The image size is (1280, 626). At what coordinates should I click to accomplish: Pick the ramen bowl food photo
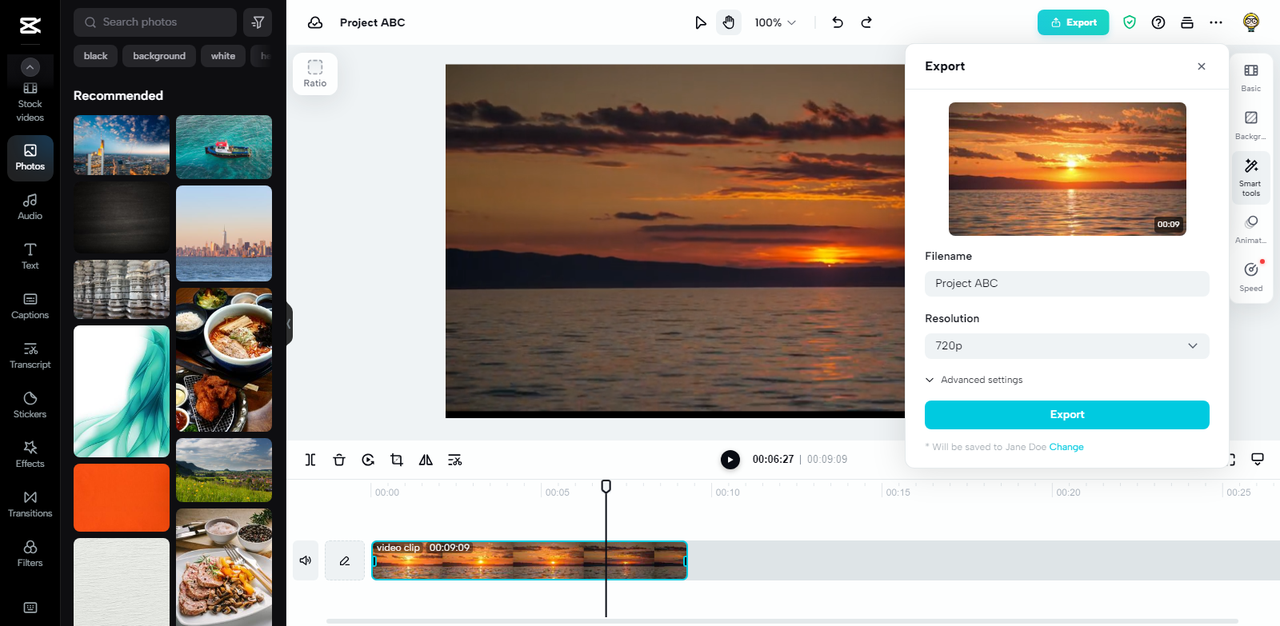(x=224, y=360)
